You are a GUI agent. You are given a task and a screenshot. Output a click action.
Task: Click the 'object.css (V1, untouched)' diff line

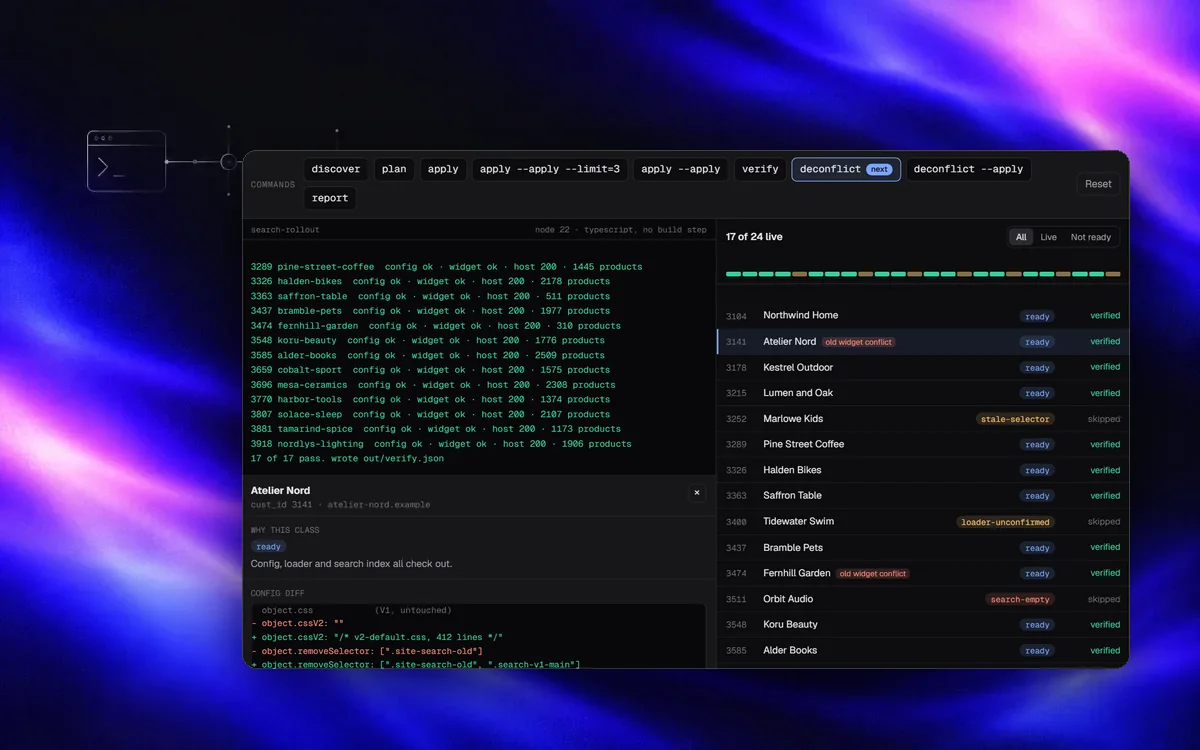point(356,610)
